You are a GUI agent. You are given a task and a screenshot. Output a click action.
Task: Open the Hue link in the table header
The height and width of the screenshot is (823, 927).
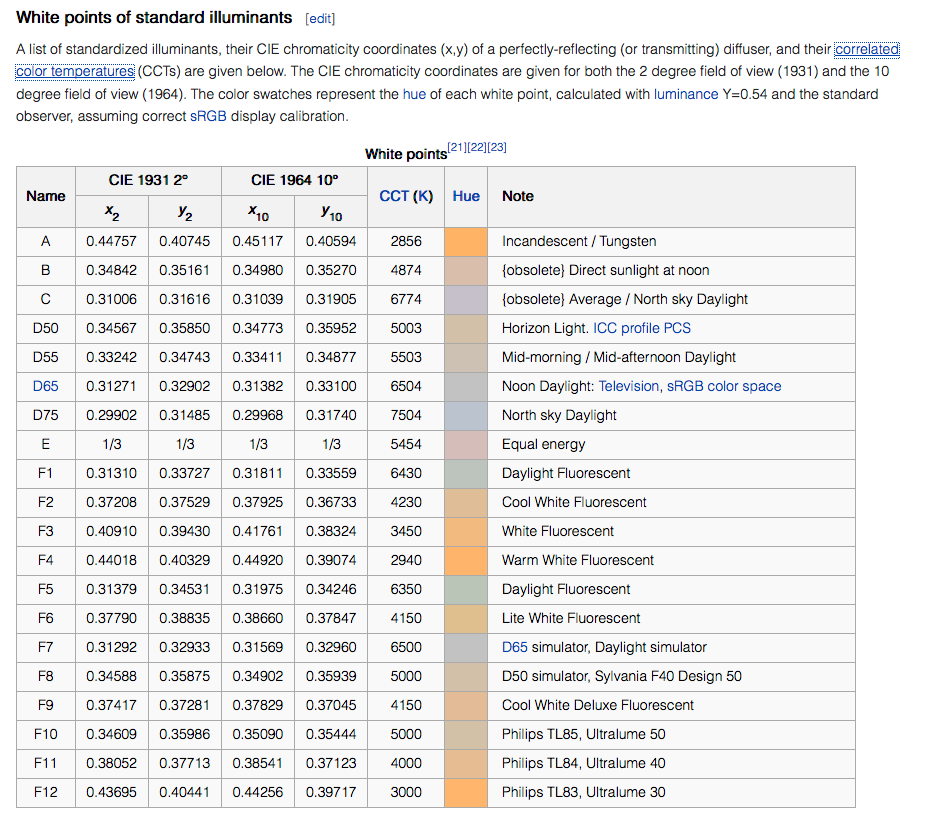(466, 196)
